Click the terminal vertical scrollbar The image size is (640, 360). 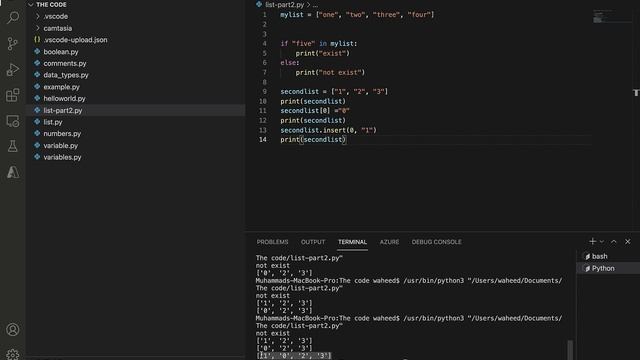click(x=570, y=349)
